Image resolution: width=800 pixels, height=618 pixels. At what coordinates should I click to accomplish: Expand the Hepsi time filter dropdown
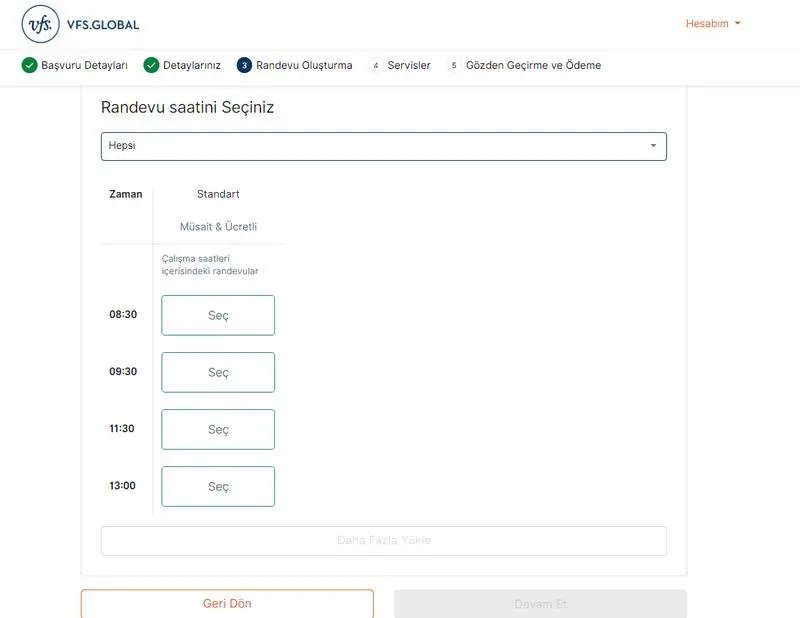[x=383, y=146]
